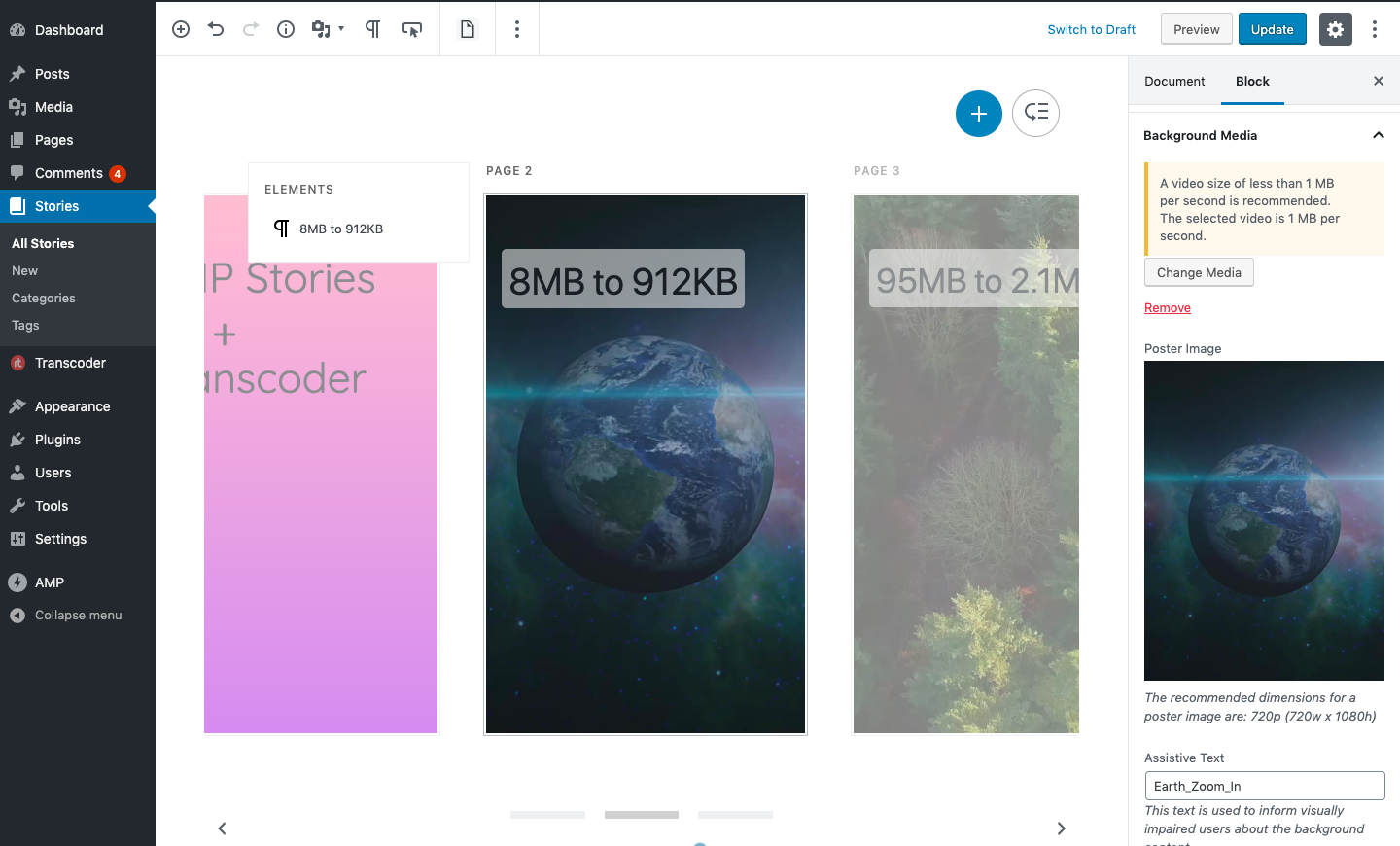Jump to third page indicator bar
The width and height of the screenshot is (1400, 846).
[x=735, y=815]
